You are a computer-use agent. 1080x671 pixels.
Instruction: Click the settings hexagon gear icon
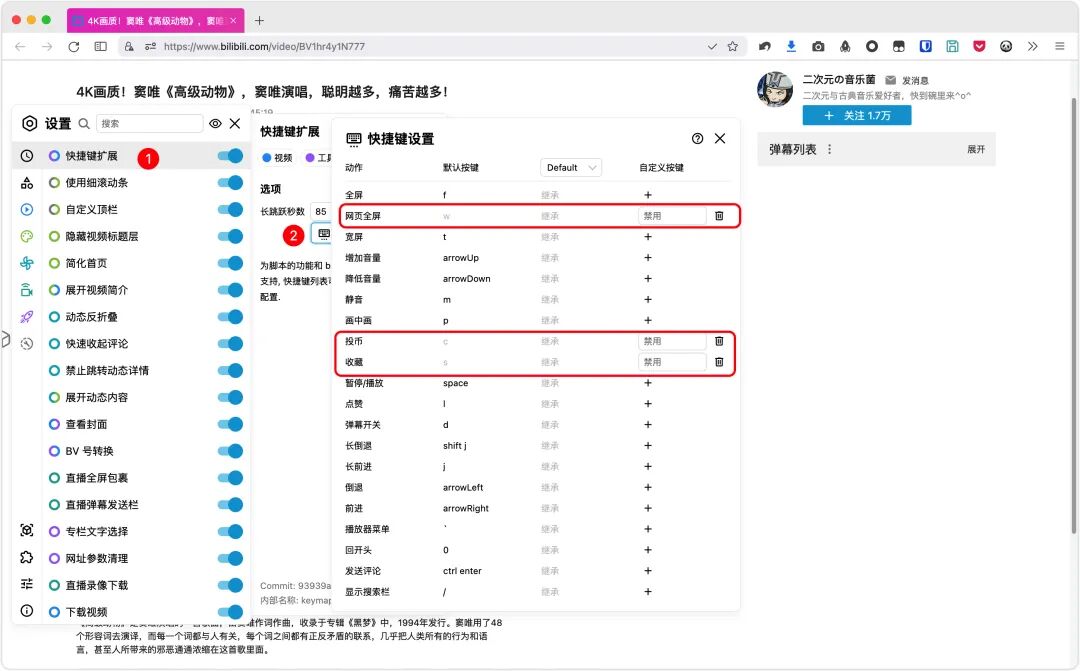pos(30,123)
